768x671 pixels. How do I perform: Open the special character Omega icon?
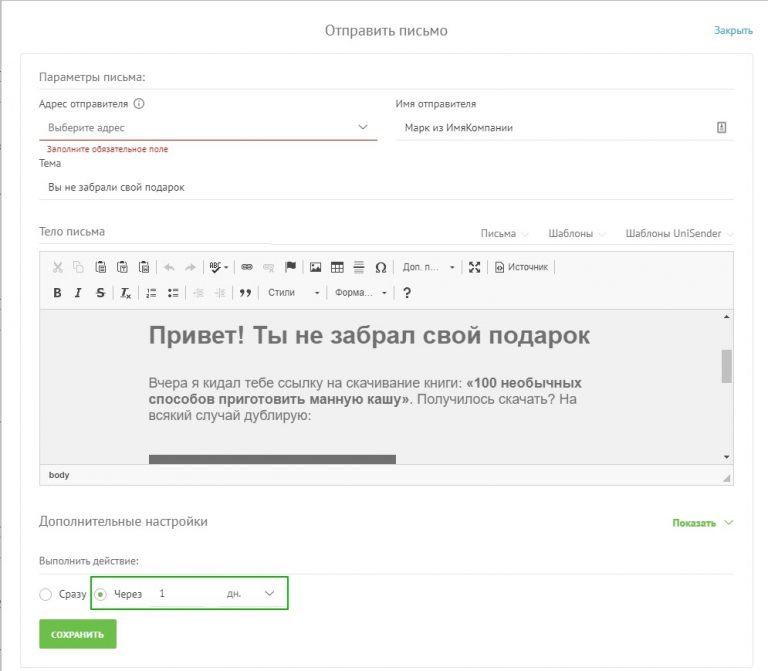[380, 267]
